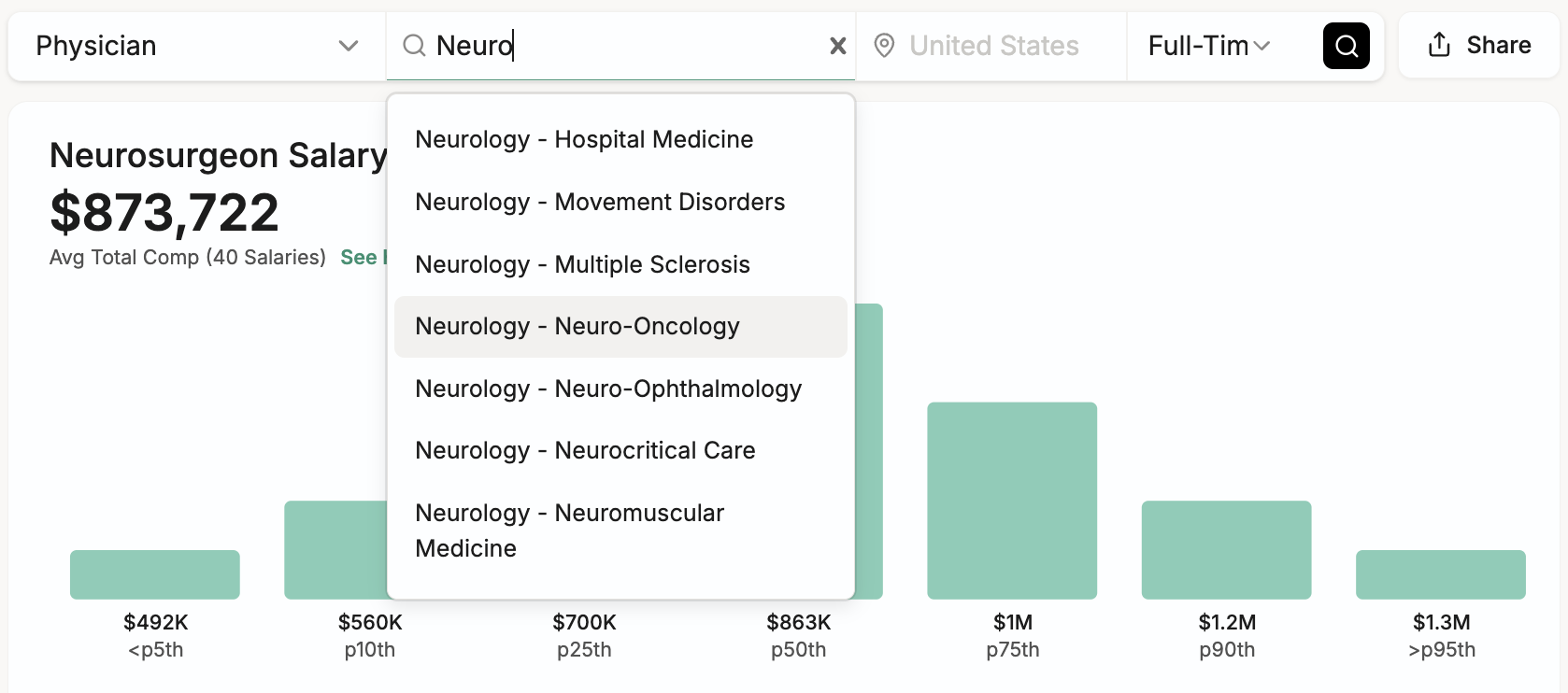Click the p90th $1.2M salary bar
Viewport: 1568px width, 693px height.
1226,550
